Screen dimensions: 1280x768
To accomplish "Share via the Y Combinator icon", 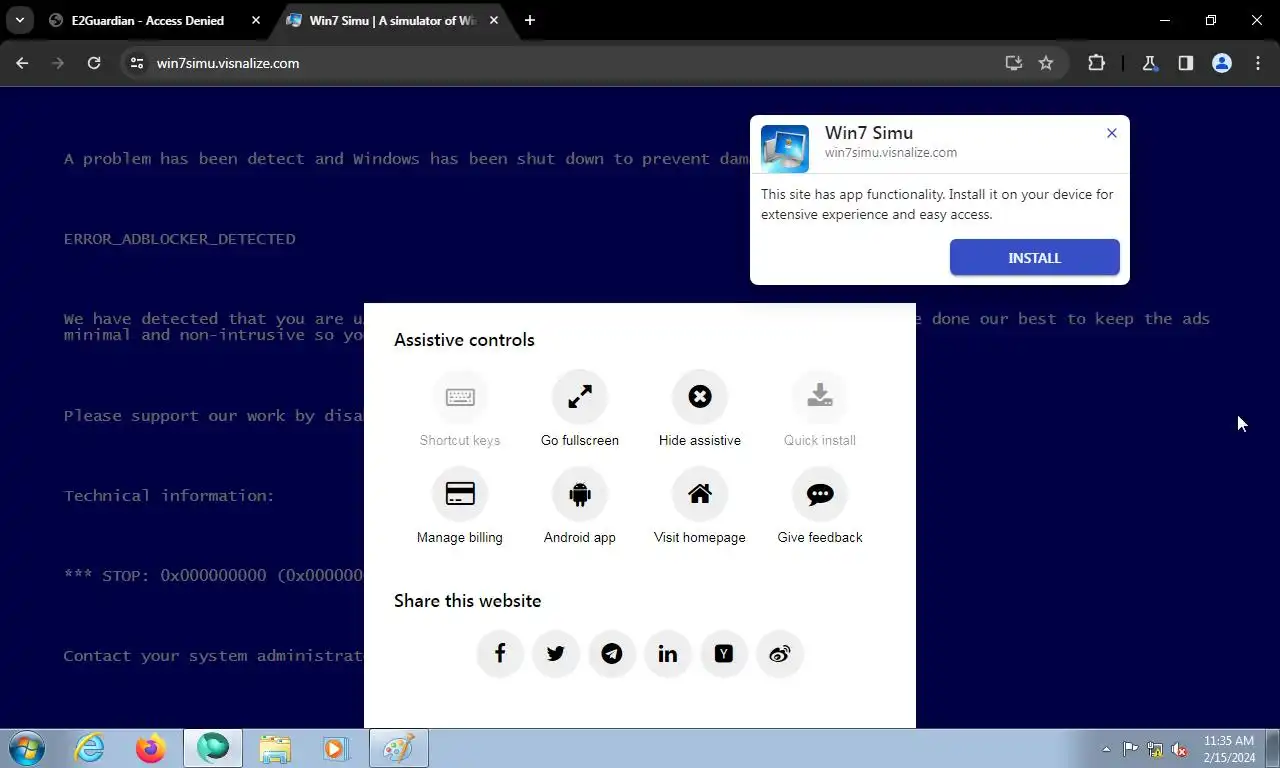I will click(724, 654).
